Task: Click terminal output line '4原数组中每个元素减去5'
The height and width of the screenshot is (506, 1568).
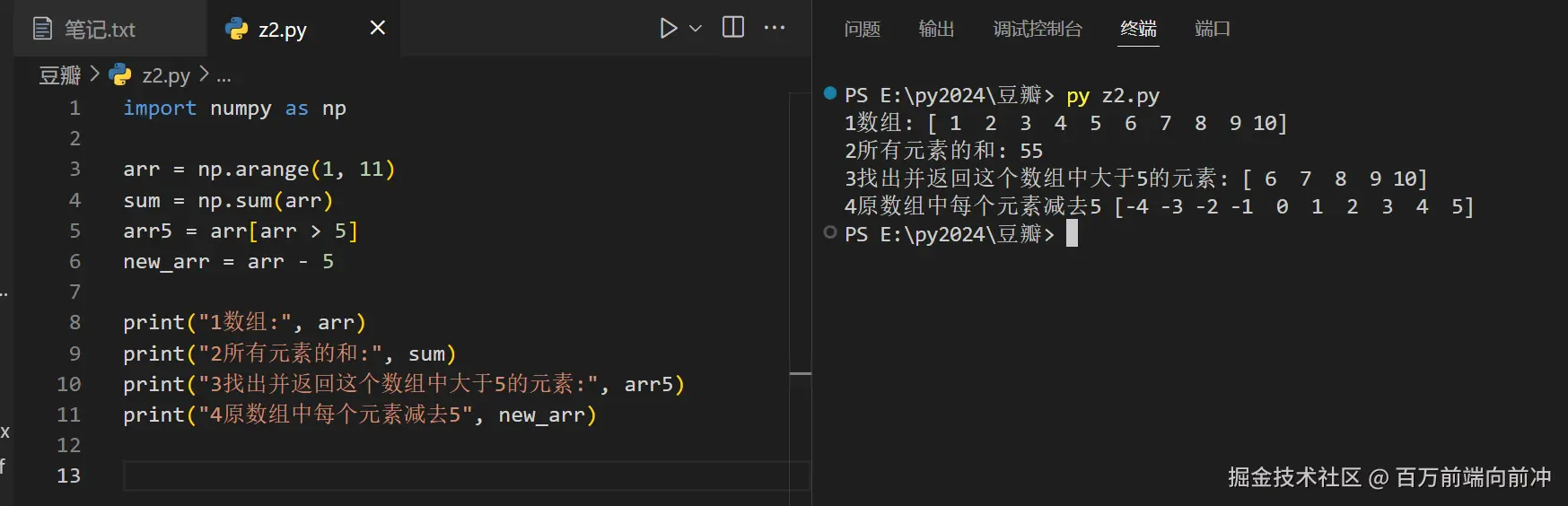Action: [1159, 206]
